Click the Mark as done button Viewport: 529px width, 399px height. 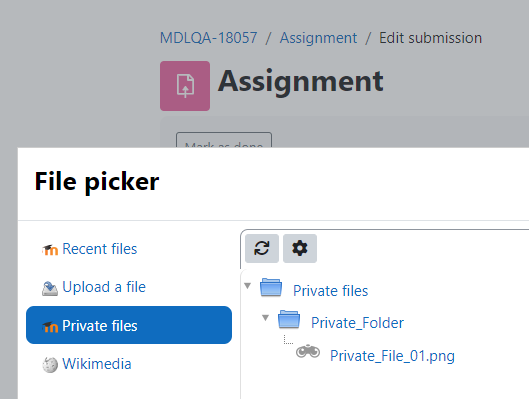click(x=224, y=140)
